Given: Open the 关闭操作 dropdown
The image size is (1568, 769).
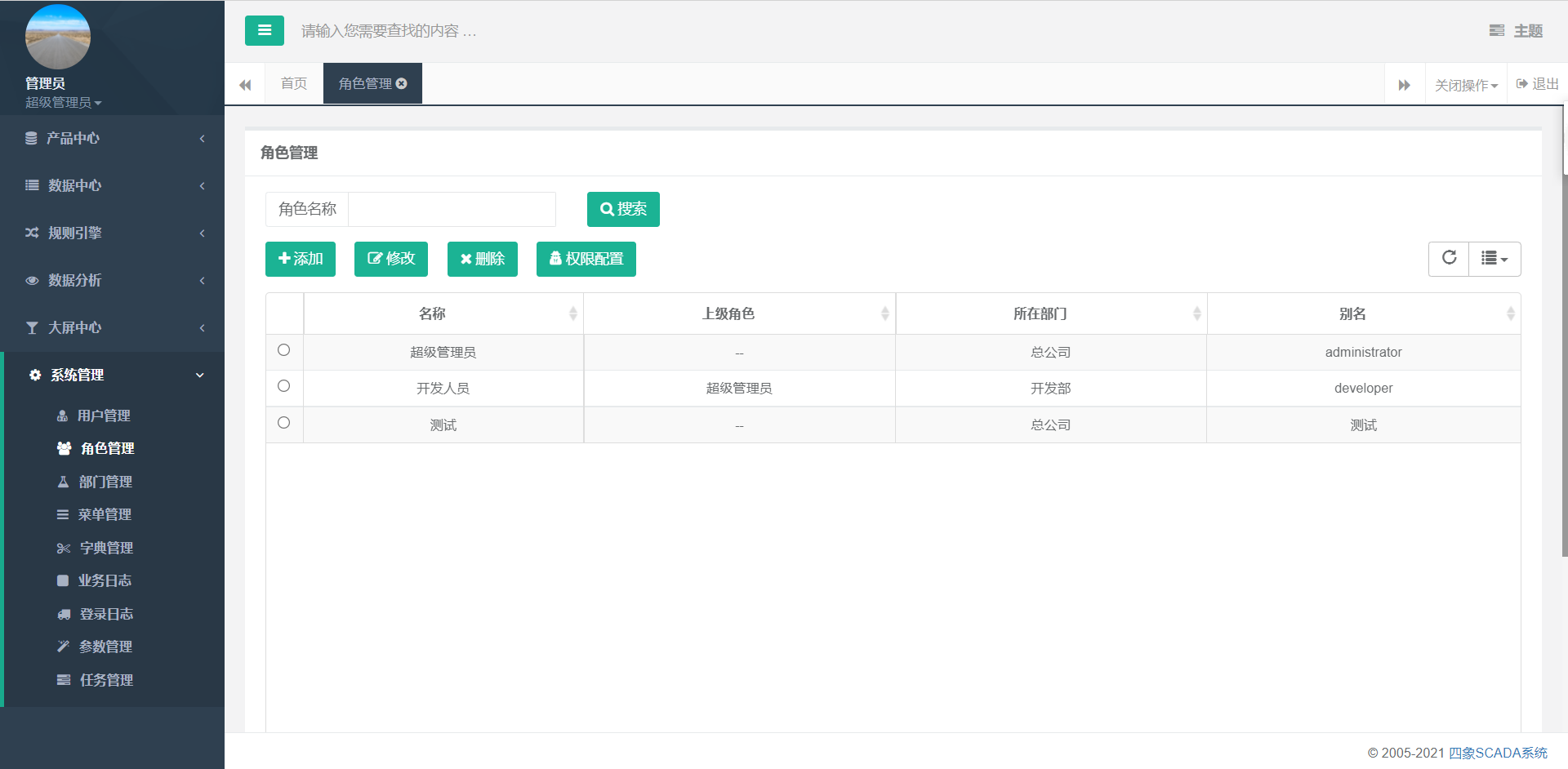Looking at the screenshot, I should (x=1466, y=85).
